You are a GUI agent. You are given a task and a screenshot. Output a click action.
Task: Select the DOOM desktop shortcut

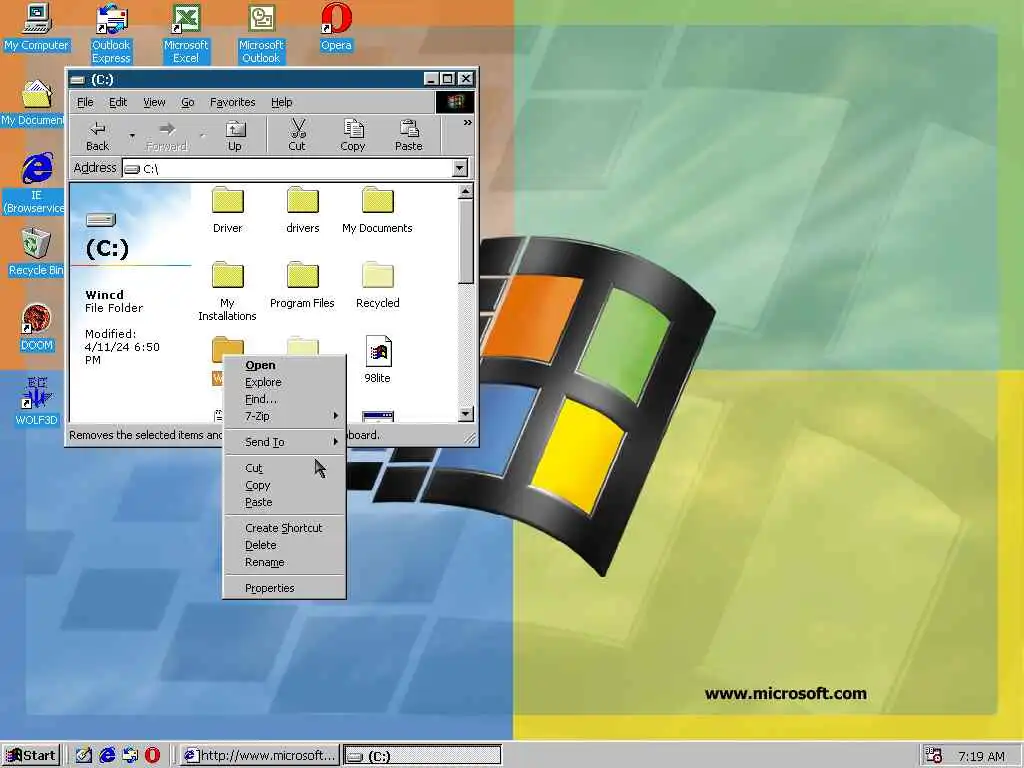[37, 328]
